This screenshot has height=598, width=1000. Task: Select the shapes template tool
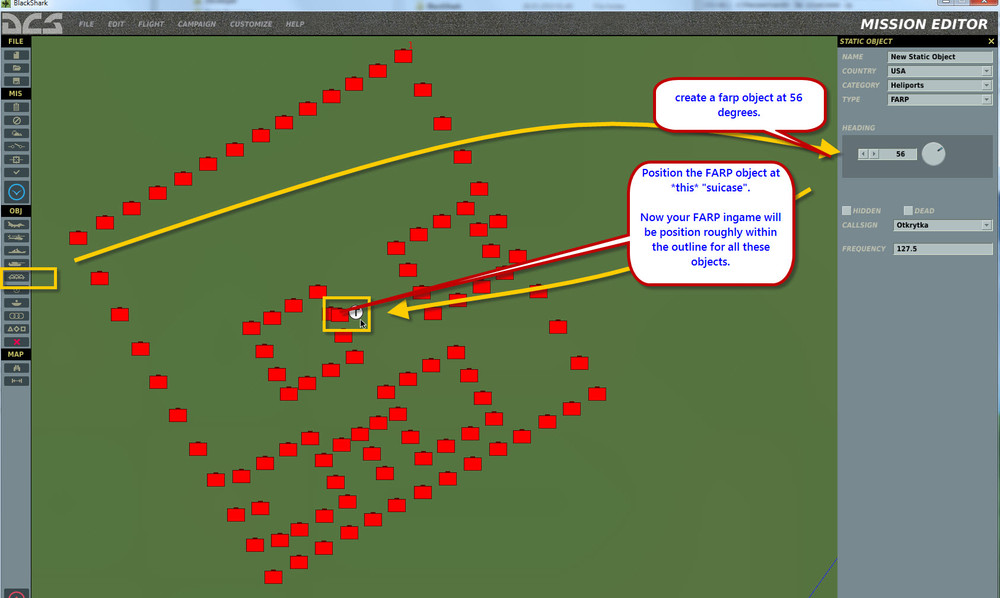[16, 329]
